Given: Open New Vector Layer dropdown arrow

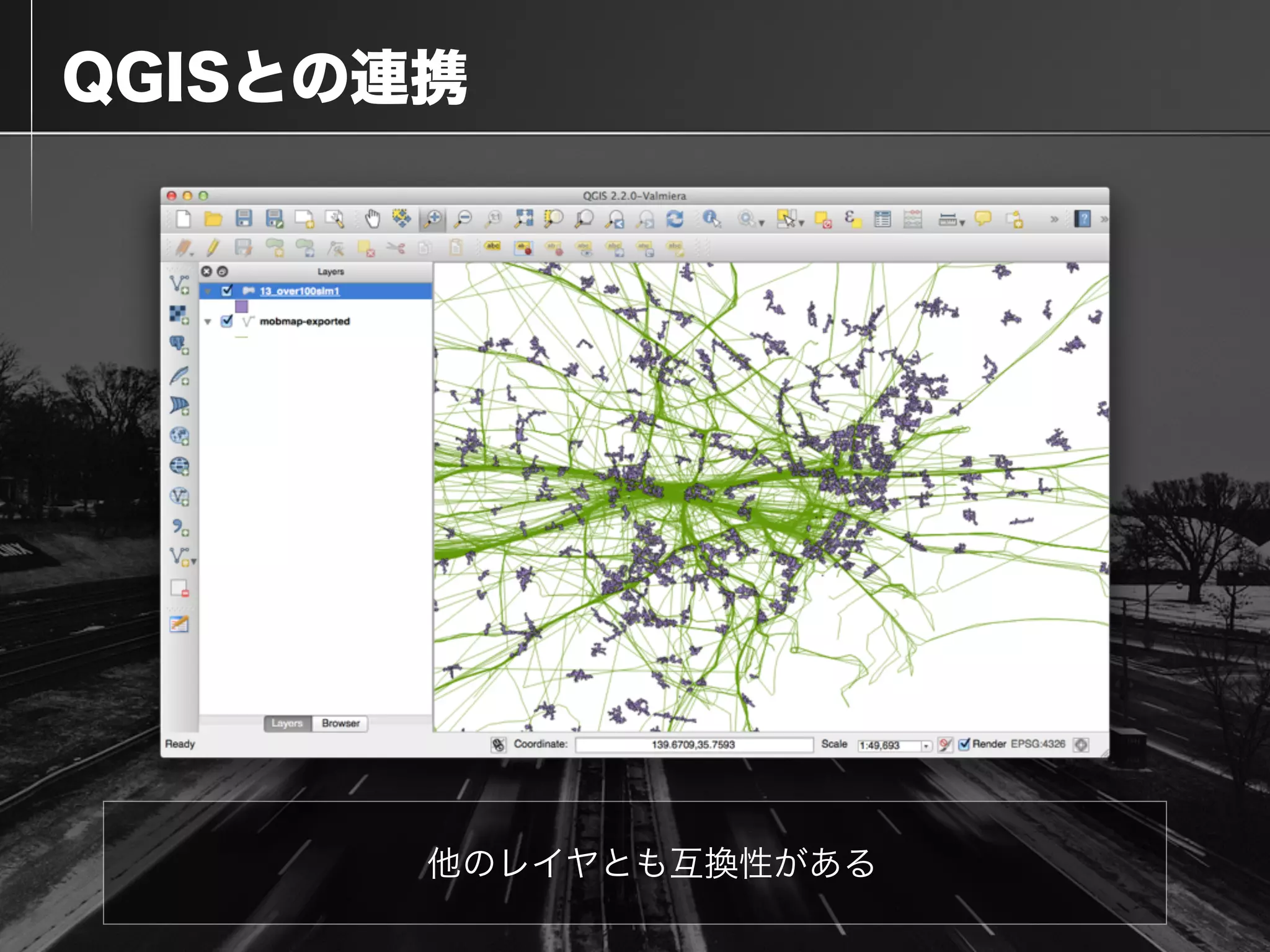Looking at the screenshot, I should (x=194, y=562).
